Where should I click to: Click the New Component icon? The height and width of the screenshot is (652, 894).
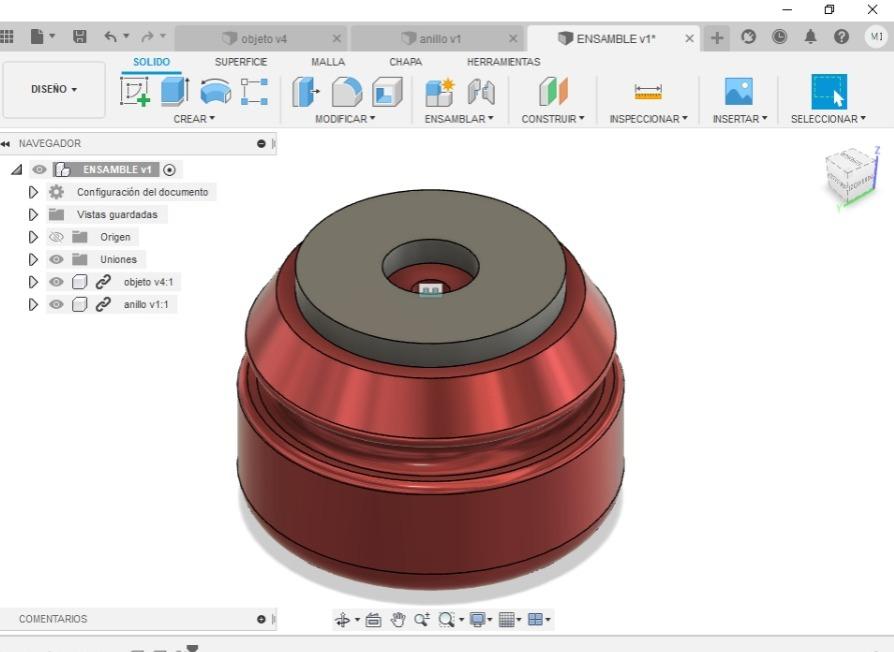point(439,92)
